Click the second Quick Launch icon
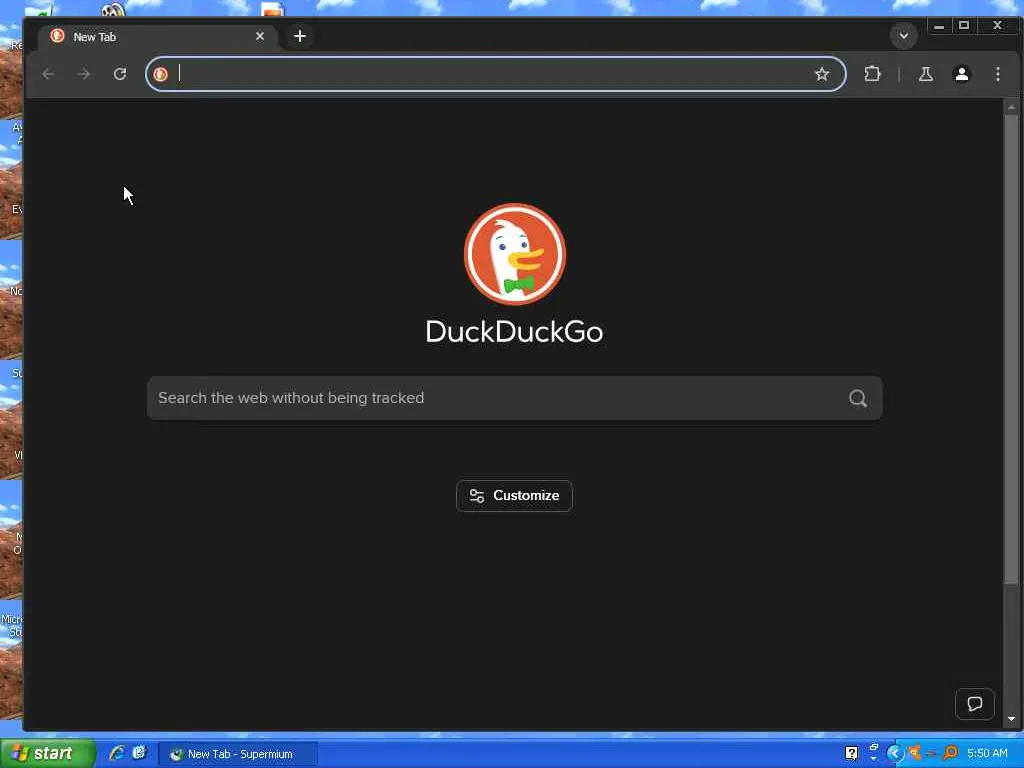1024x768 pixels. [x=139, y=753]
